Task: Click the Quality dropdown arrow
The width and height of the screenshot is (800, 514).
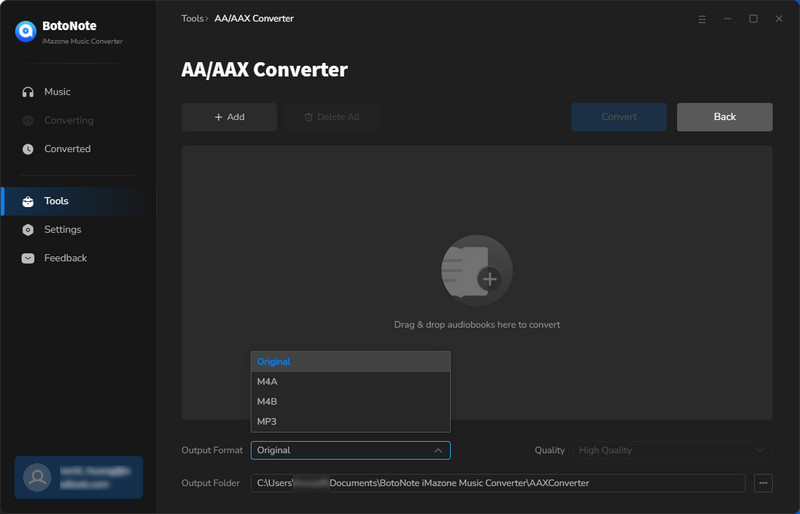Action: point(760,450)
